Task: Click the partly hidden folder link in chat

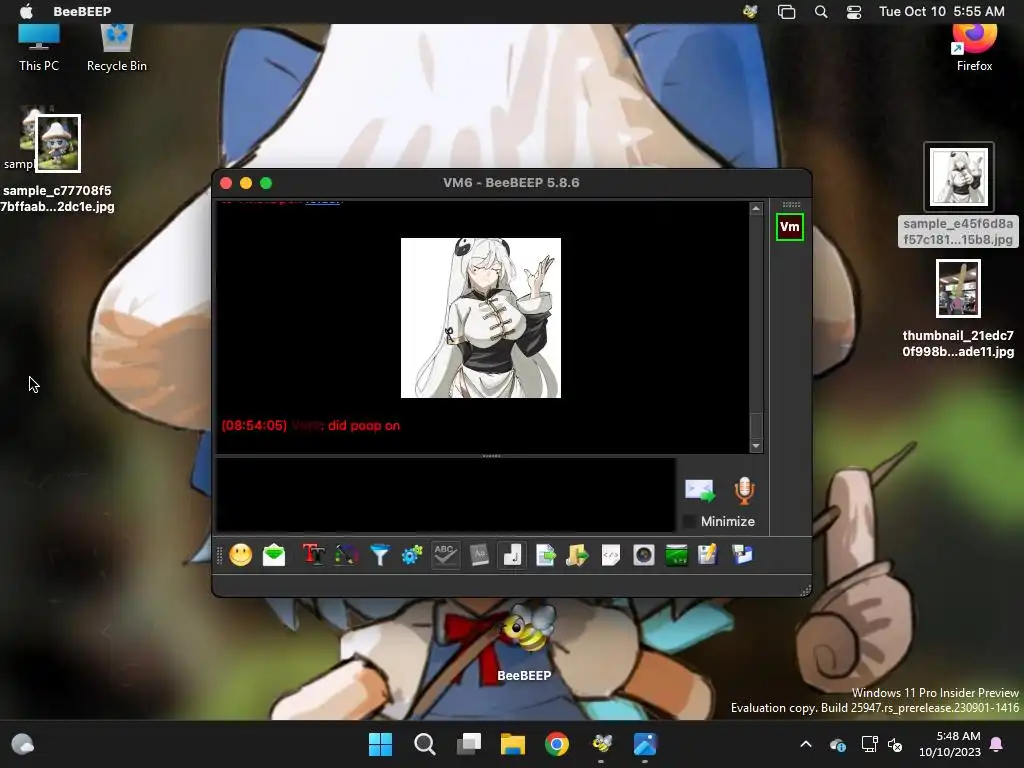Action: [323, 200]
